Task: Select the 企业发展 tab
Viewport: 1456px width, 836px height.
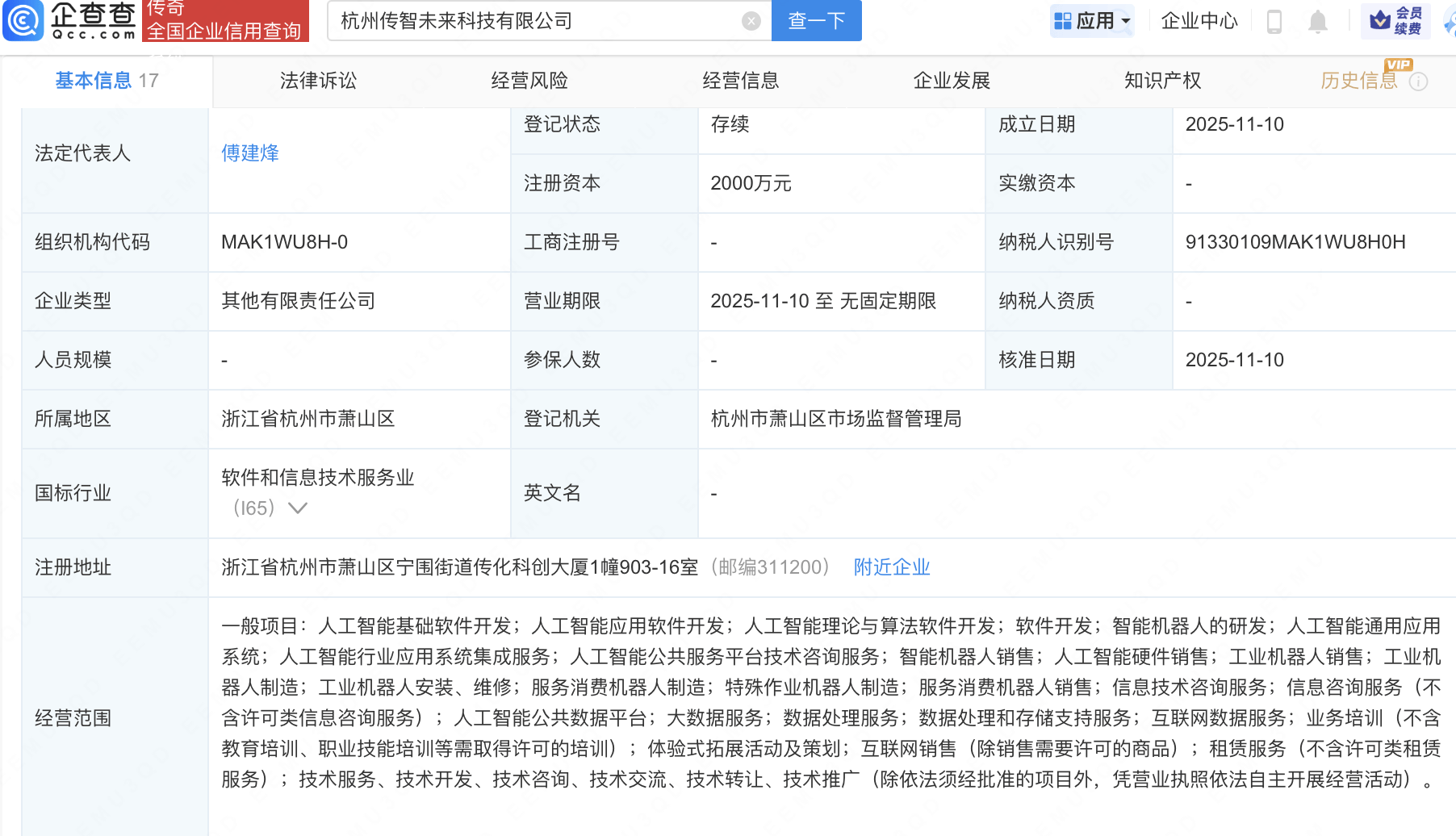Action: tap(952, 81)
